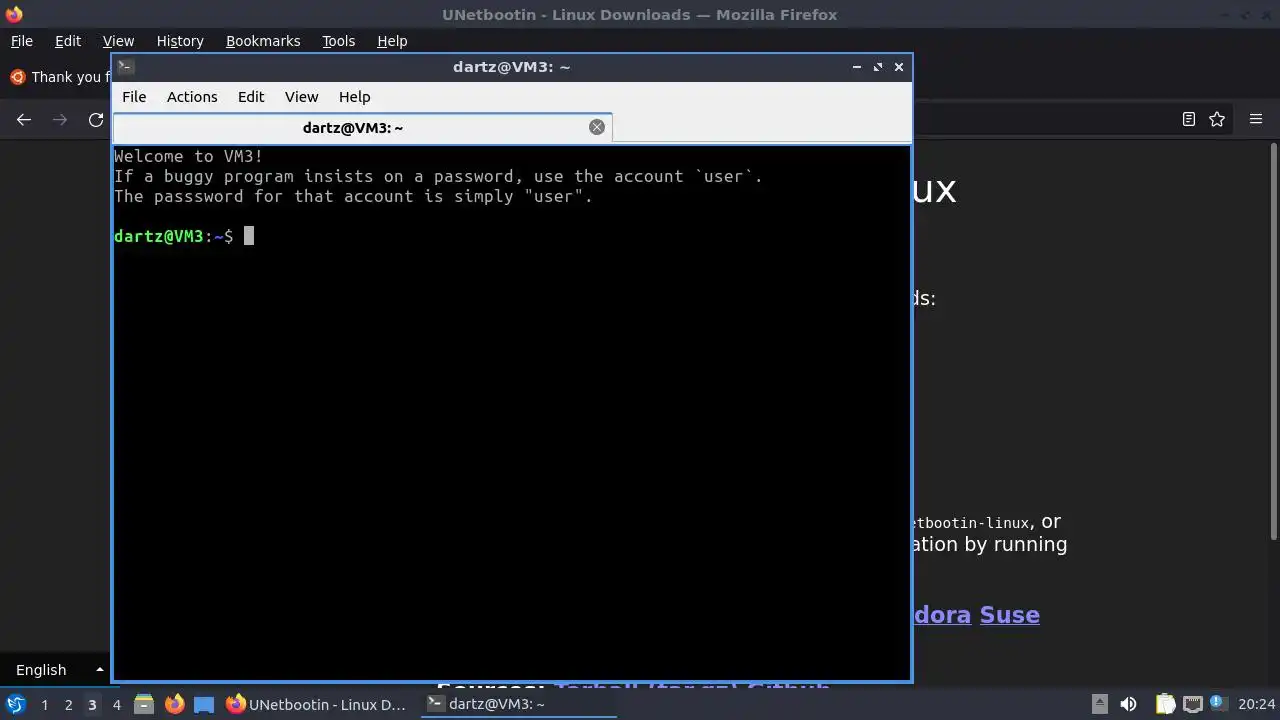Viewport: 1280px width, 720px height.
Task: Maximize the terminal window
Action: pyautogui.click(x=878, y=67)
